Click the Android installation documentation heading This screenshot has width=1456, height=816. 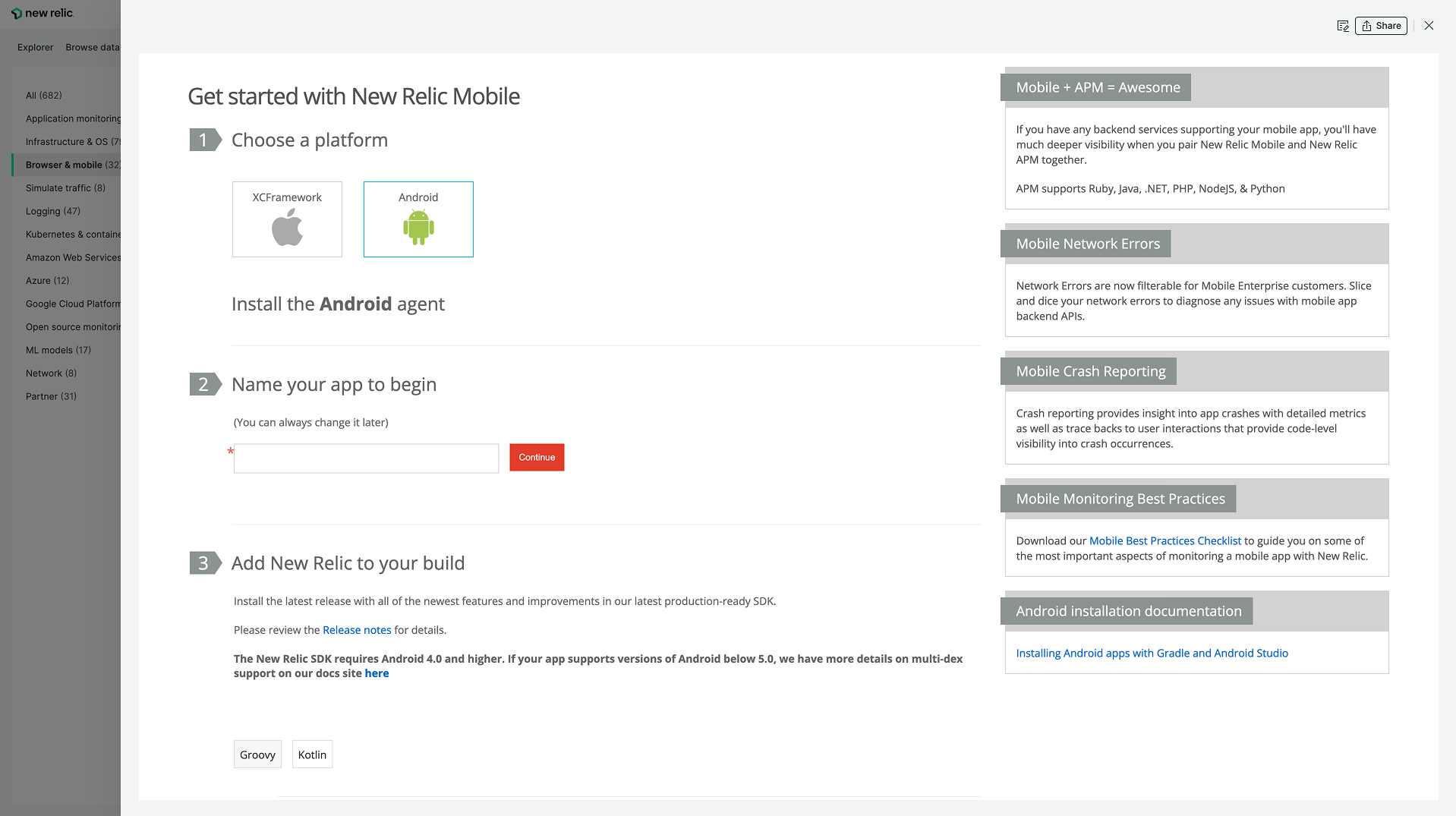1128,611
